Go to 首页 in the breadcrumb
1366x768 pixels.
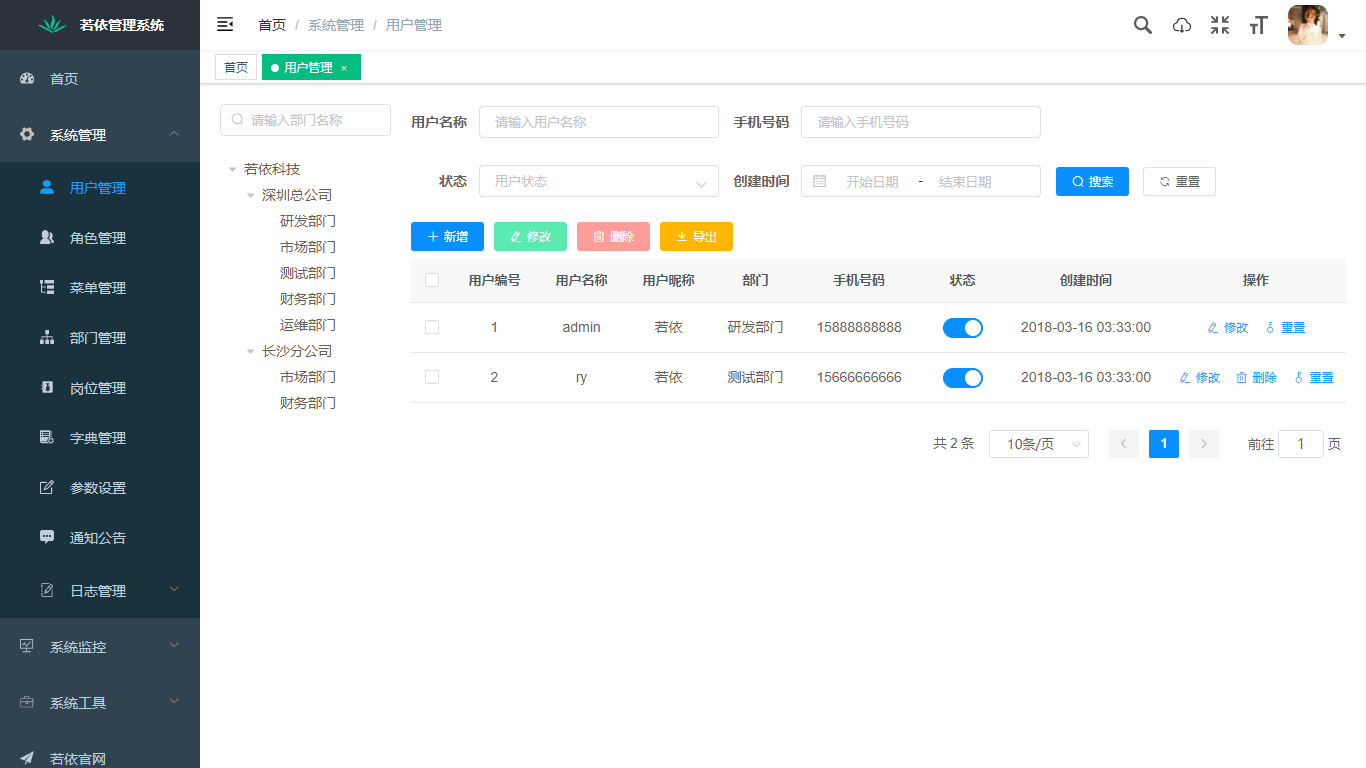(x=272, y=25)
